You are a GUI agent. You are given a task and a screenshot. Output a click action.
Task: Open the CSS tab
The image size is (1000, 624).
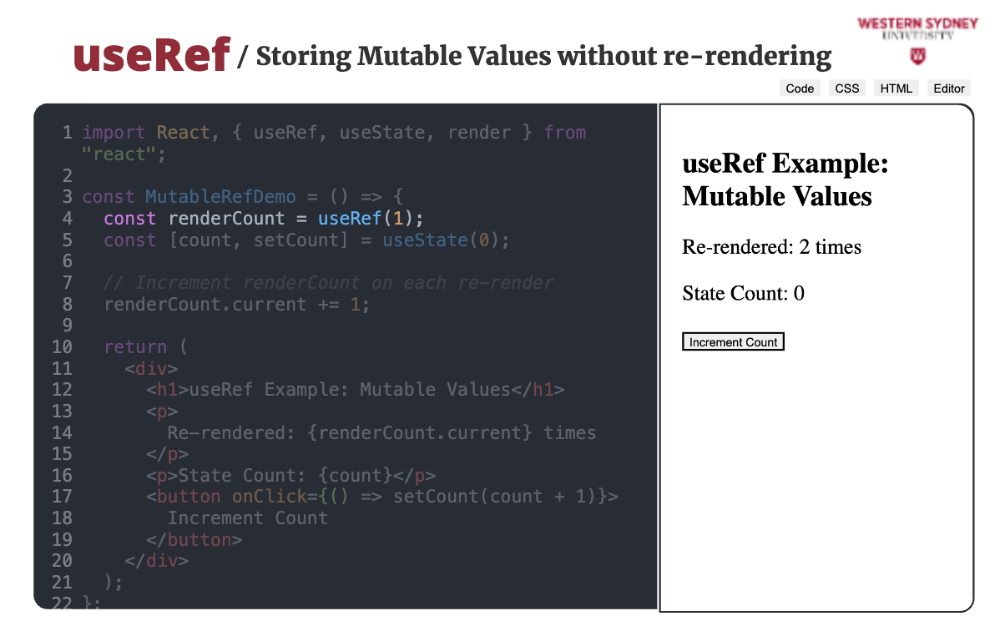click(847, 88)
